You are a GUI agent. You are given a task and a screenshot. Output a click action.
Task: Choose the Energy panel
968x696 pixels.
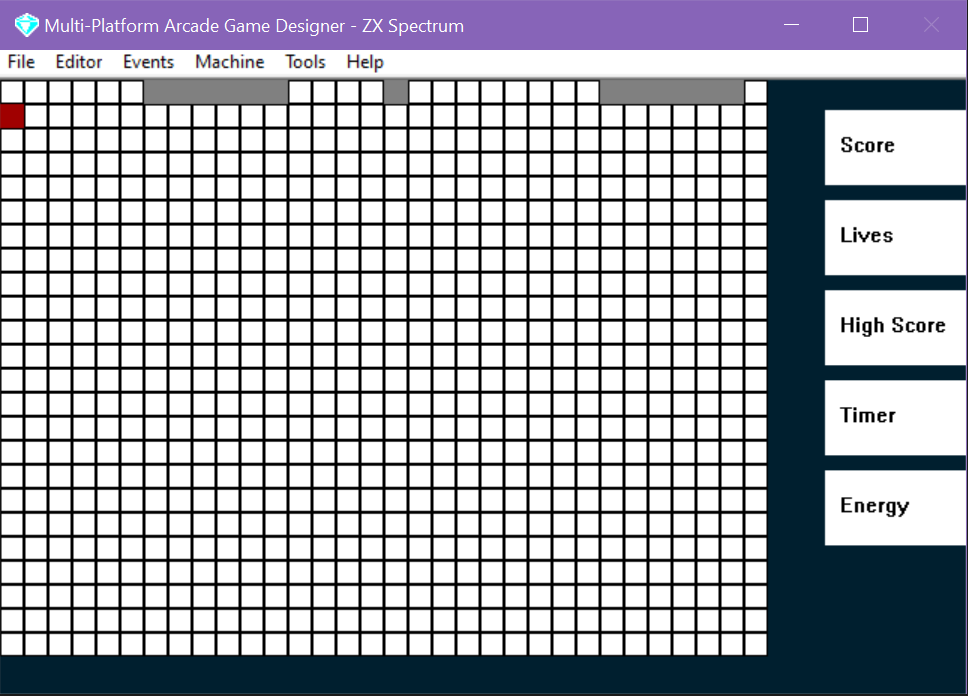point(895,508)
